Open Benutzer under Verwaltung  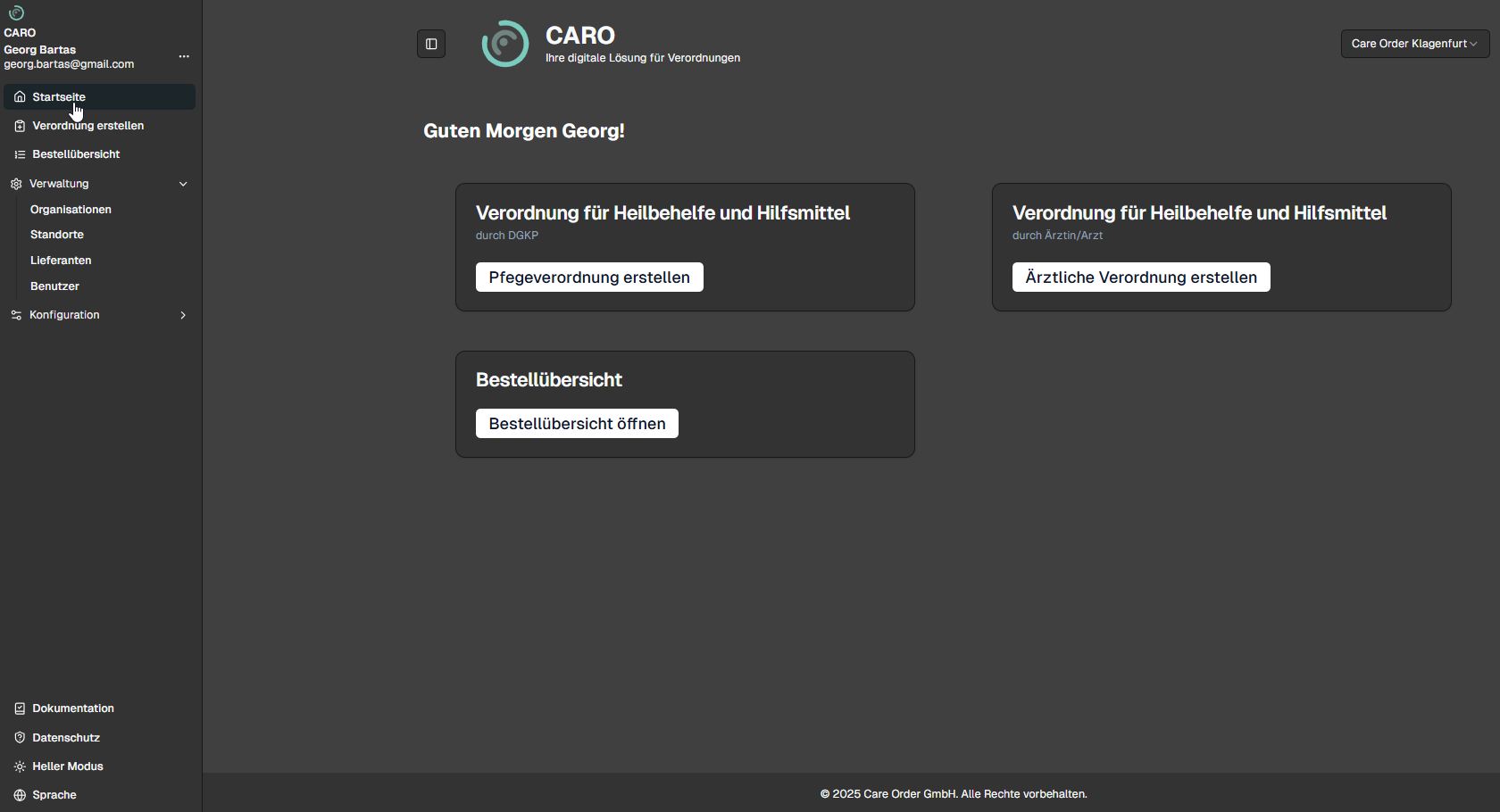(x=54, y=286)
